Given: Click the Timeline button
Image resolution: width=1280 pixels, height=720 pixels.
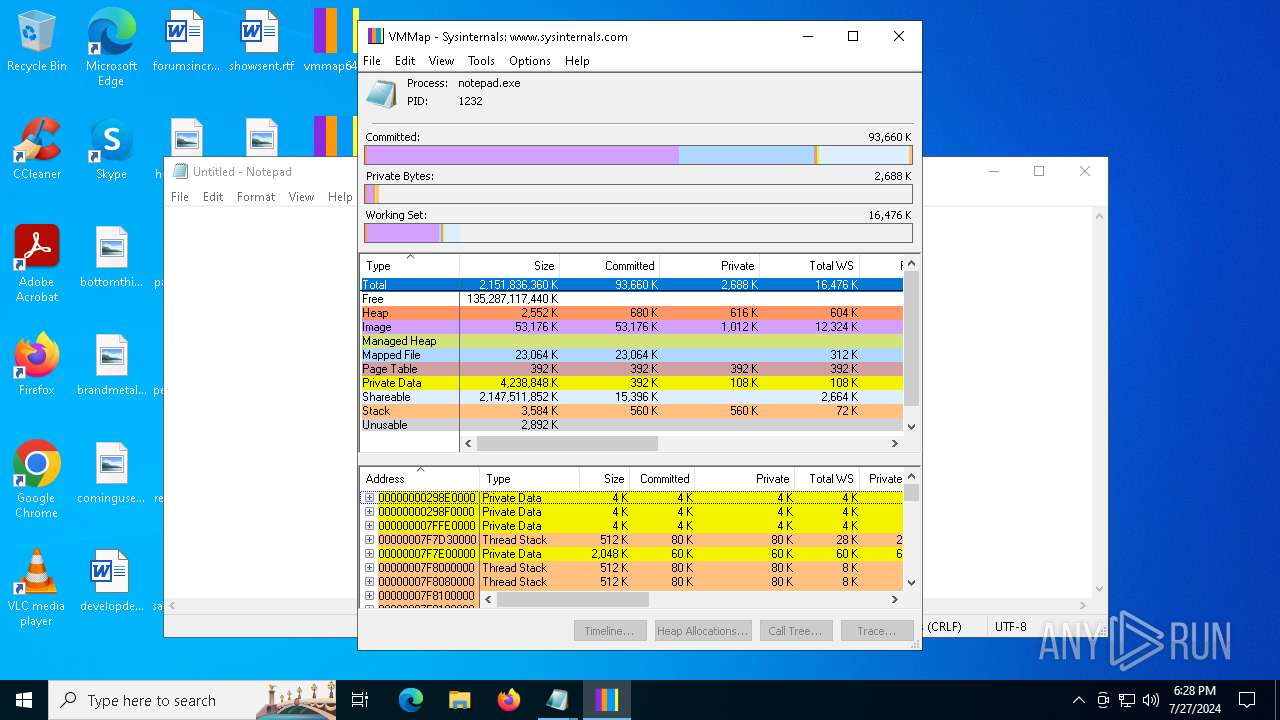Looking at the screenshot, I should tap(609, 631).
